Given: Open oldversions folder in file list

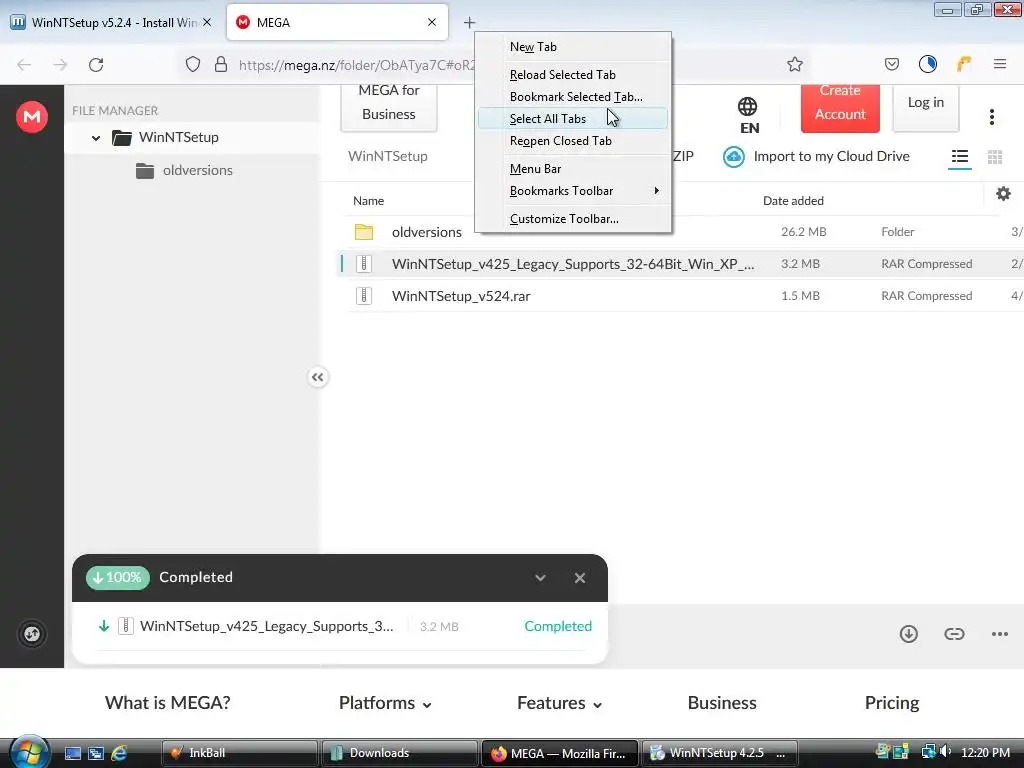Looking at the screenshot, I should click(426, 232).
